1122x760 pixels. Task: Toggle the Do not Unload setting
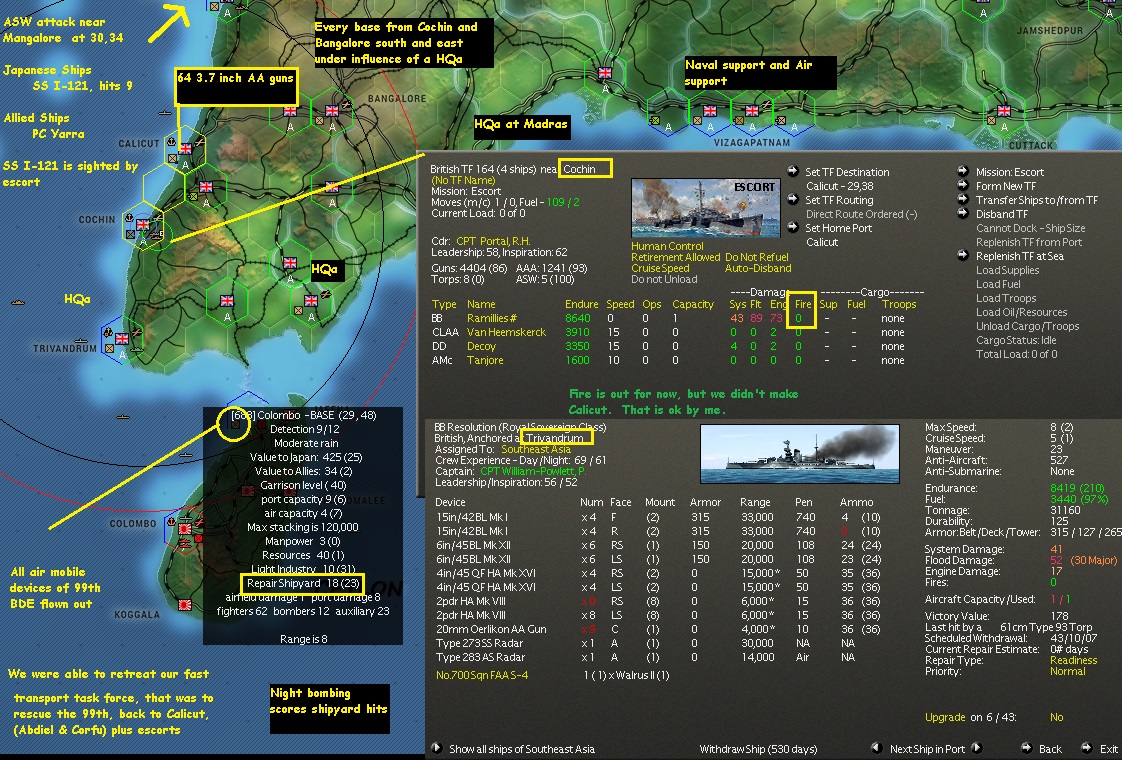pyautogui.click(x=664, y=279)
